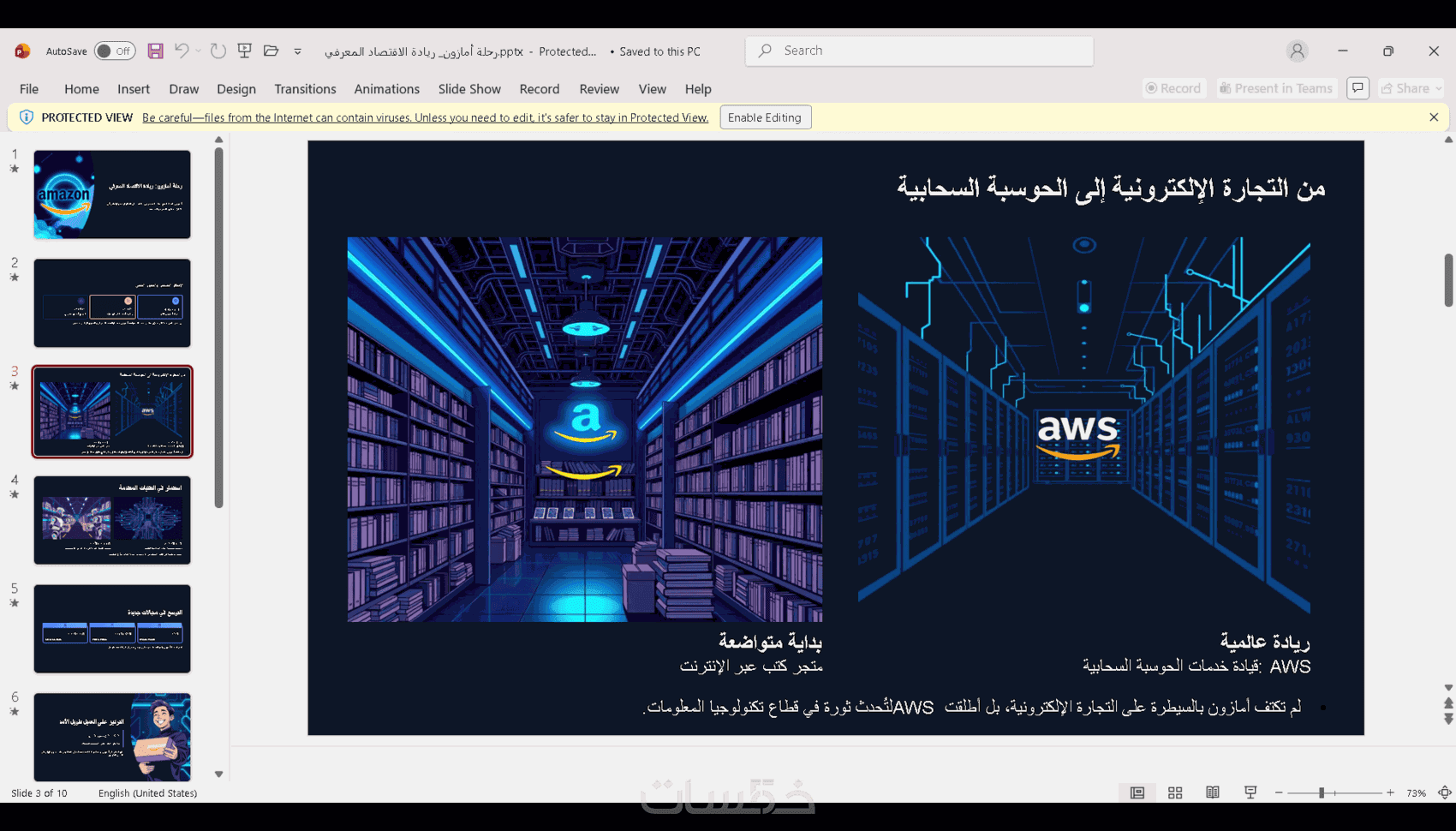Start presentation from beginning icon
Image resolution: width=1456 pixels, height=831 pixels.
coord(245,51)
